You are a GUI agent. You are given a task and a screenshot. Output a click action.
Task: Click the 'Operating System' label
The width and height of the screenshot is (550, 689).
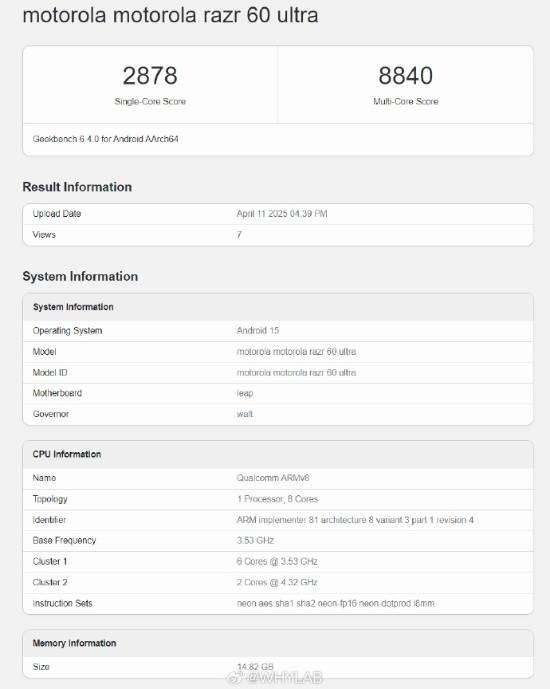coord(67,330)
